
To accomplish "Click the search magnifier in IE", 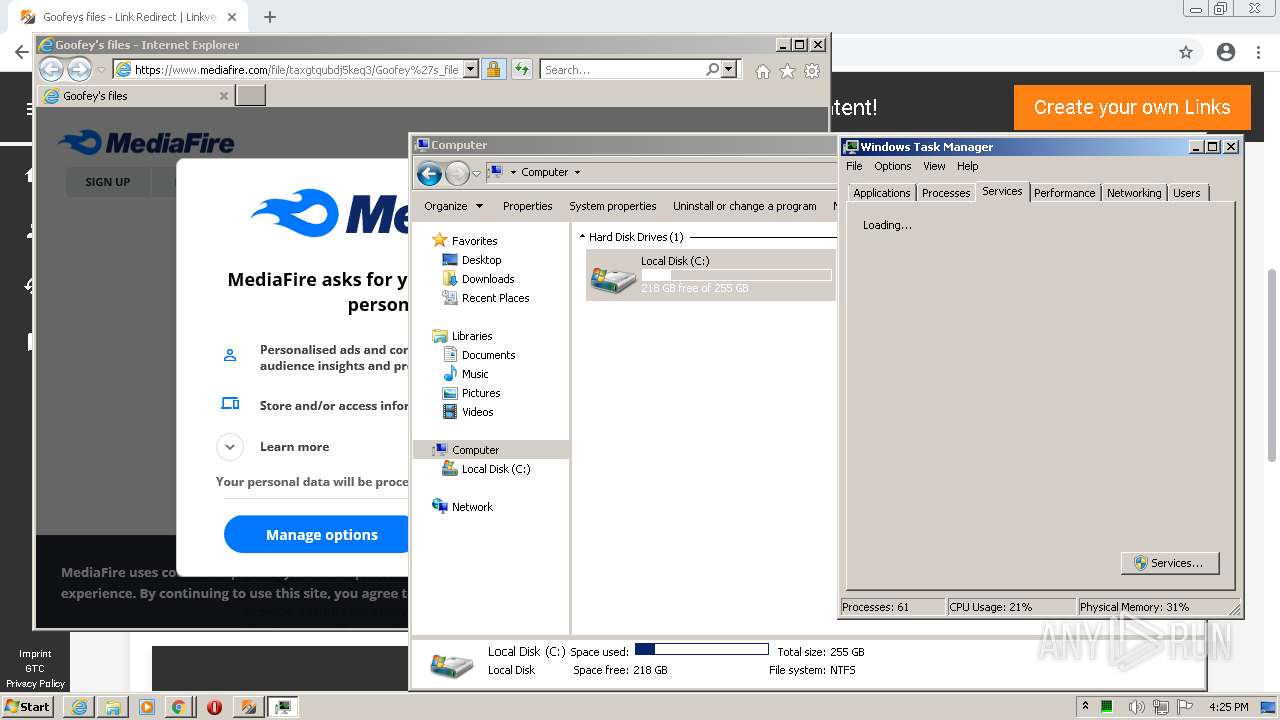I will [x=712, y=70].
